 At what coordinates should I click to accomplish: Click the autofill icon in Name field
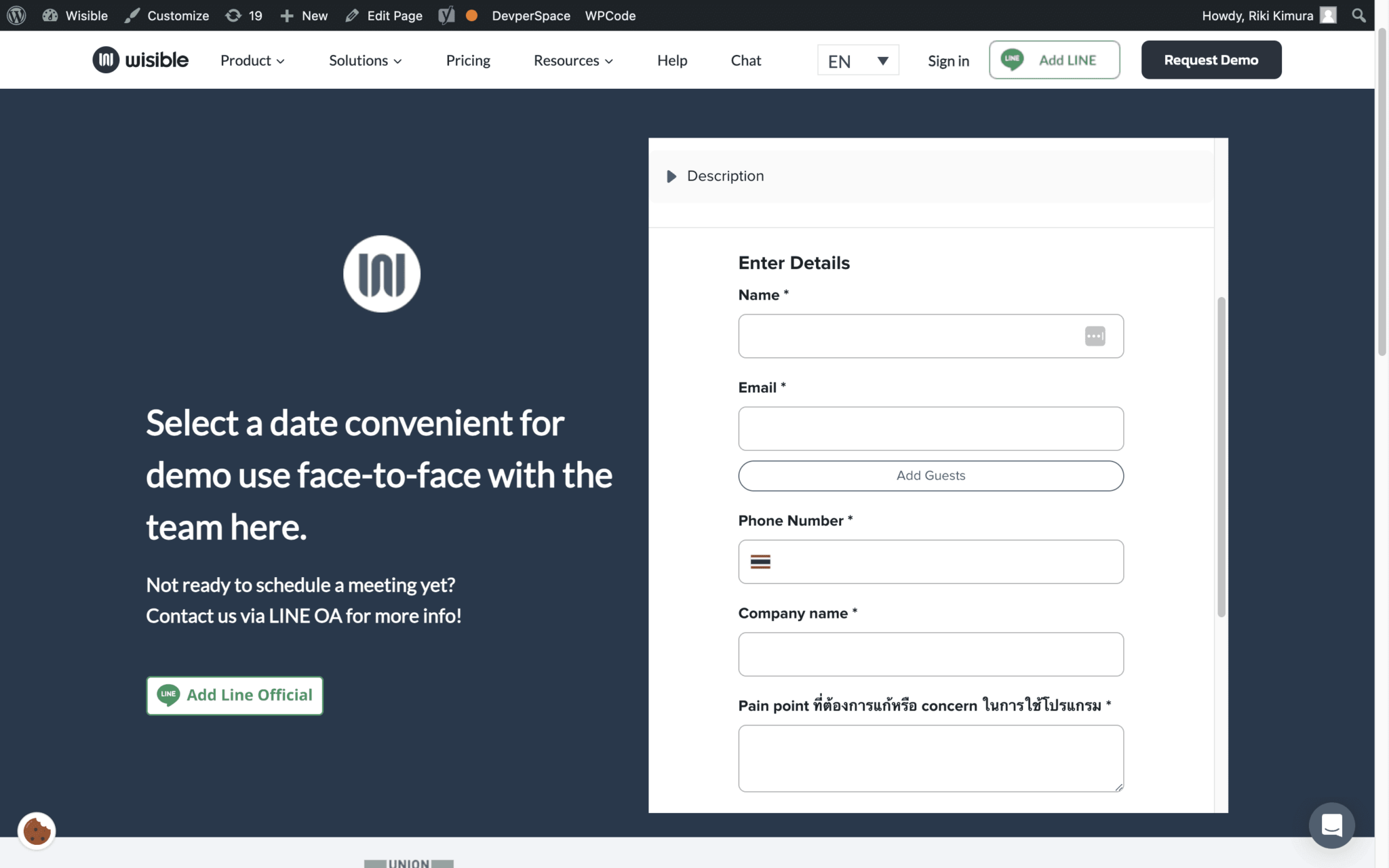coord(1095,336)
